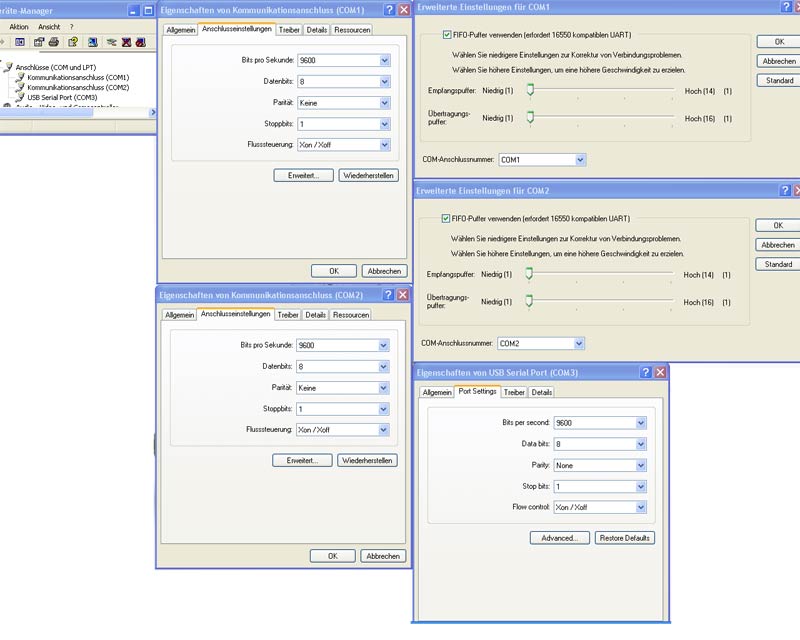800x640 pixels.
Task: Select Kommunikationsanschluss (COM1) in device tree
Action: coord(78,77)
